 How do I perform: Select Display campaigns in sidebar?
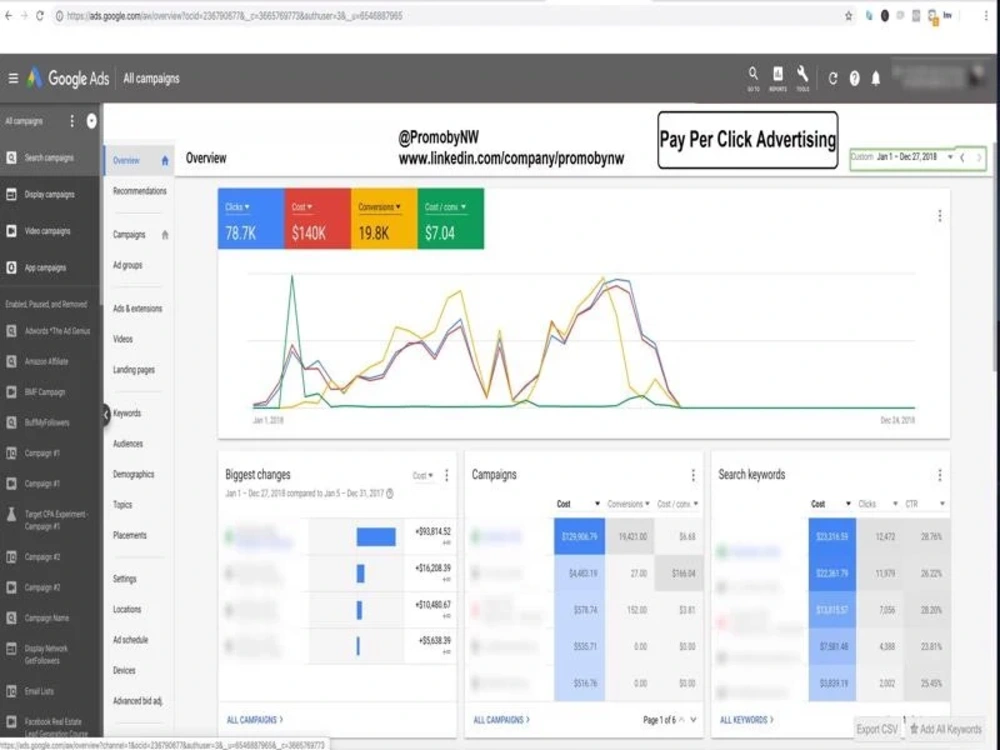pyautogui.click(x=50, y=195)
